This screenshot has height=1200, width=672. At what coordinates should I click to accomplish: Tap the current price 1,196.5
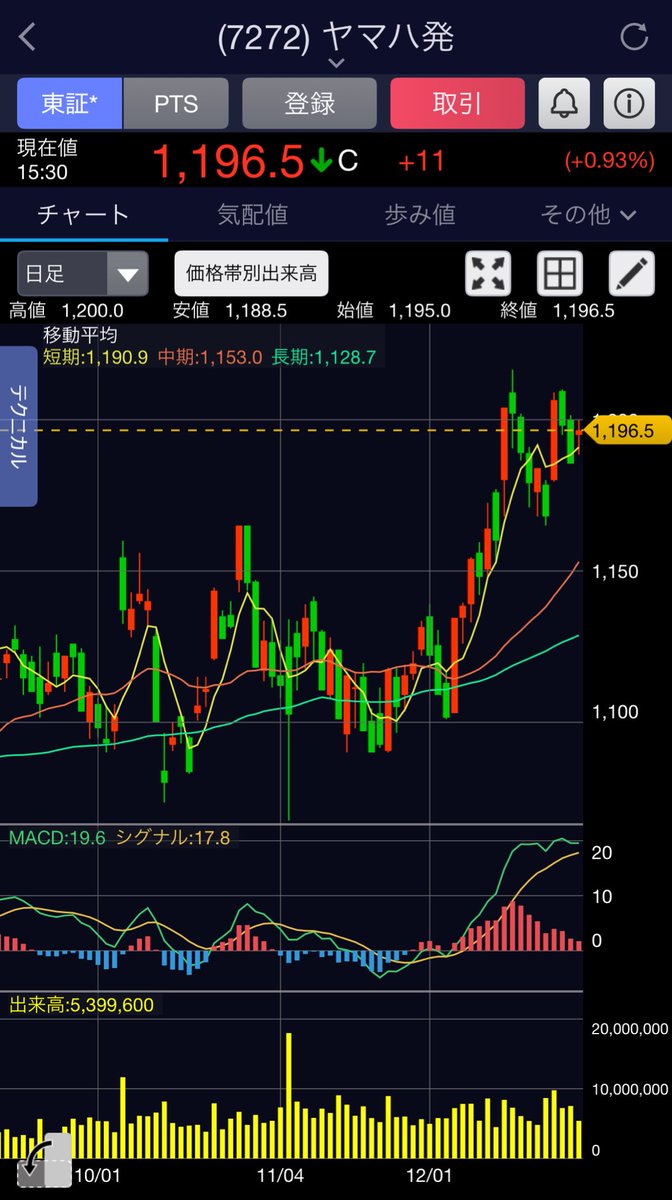[226, 161]
